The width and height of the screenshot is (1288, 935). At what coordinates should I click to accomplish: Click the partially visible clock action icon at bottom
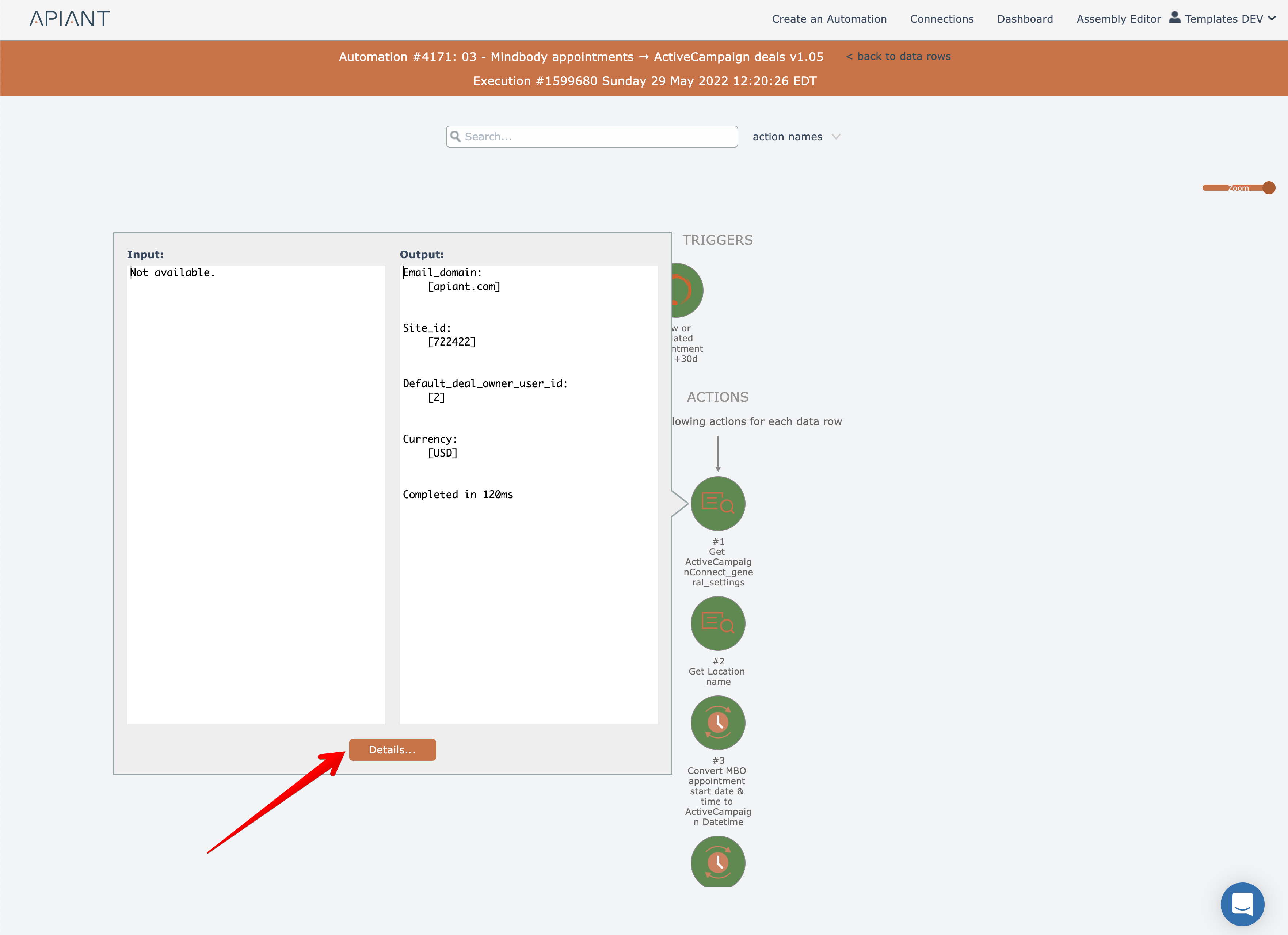click(718, 862)
